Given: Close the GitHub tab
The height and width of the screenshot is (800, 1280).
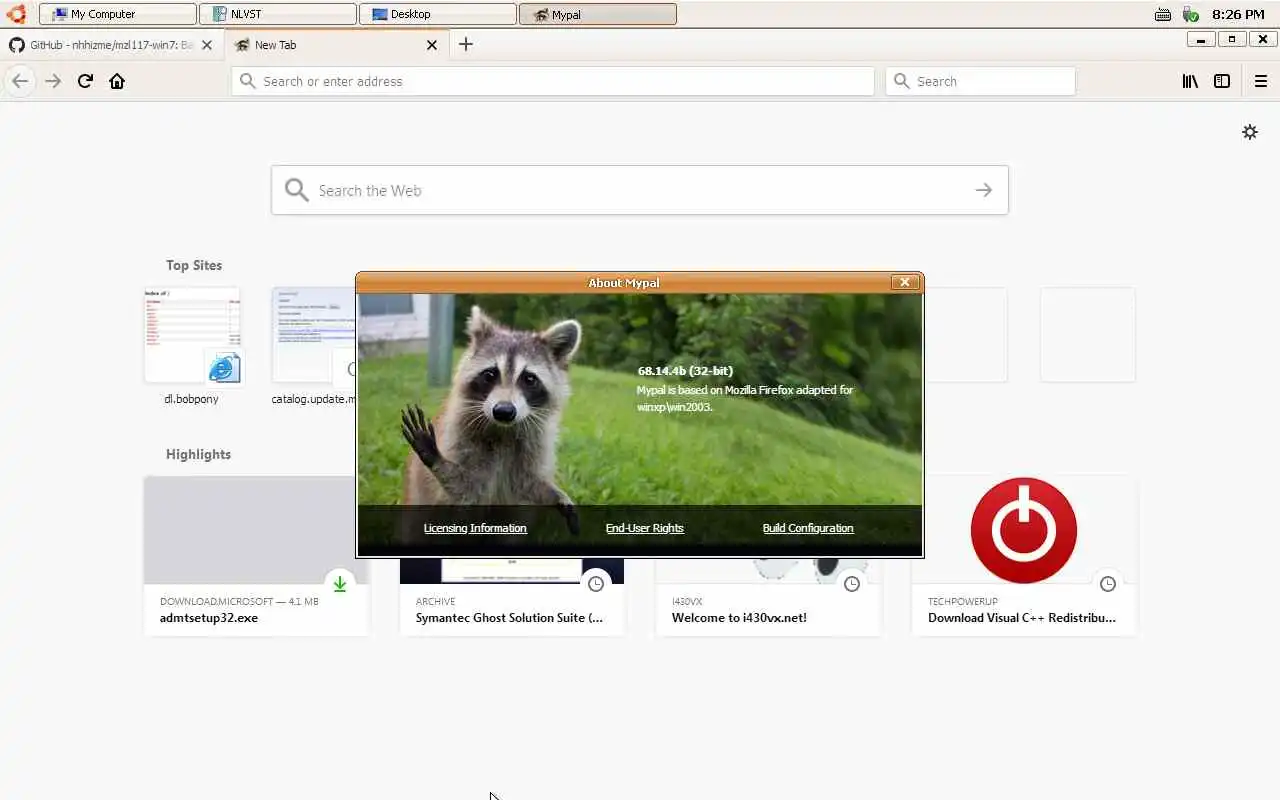Looking at the screenshot, I should [x=207, y=45].
